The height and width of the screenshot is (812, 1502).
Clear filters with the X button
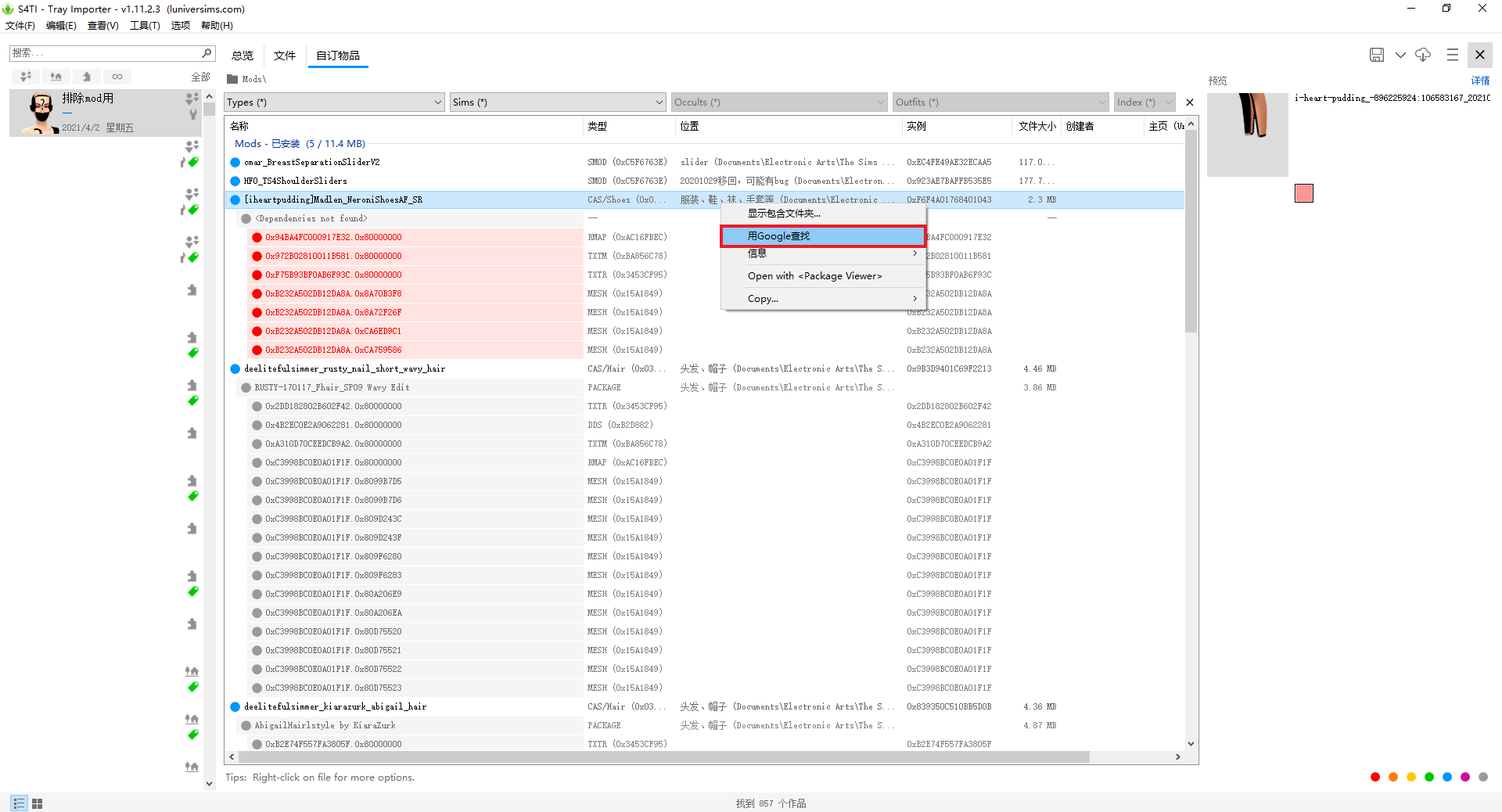tap(1190, 102)
